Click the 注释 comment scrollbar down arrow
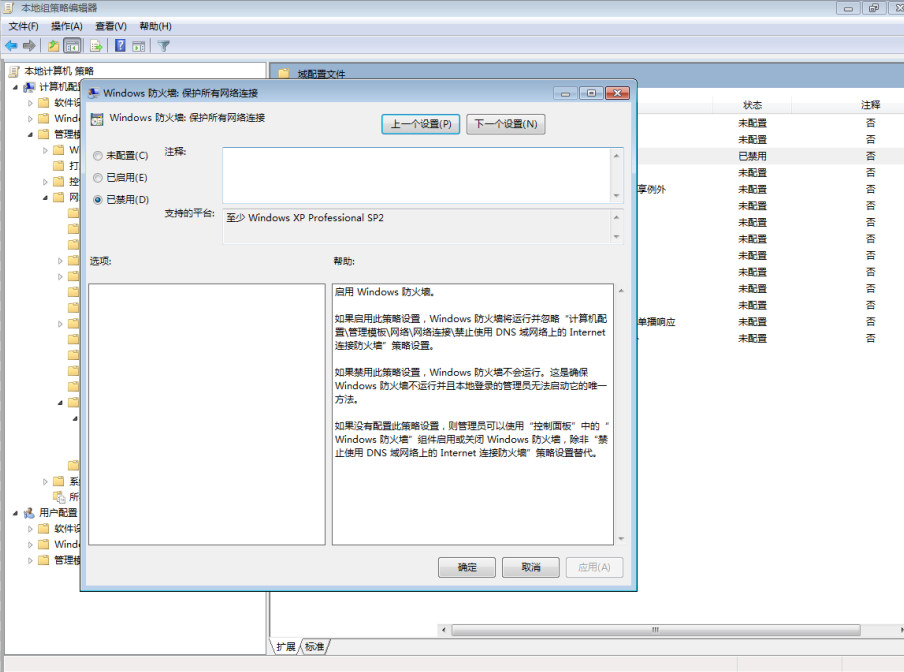Screen dimensions: 904x672 (x=616, y=196)
